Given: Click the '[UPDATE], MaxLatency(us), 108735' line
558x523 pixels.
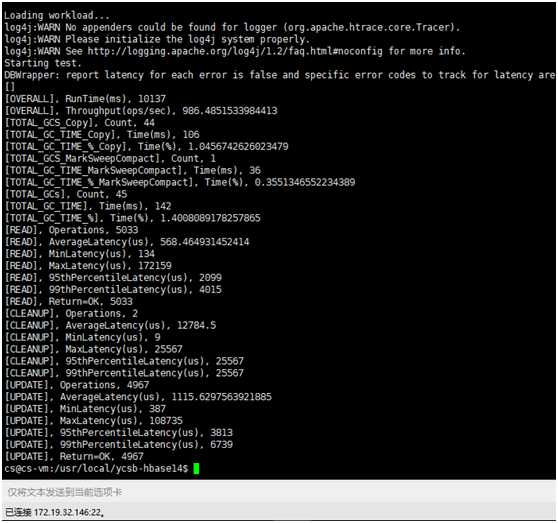Looking at the screenshot, I should [93, 421].
